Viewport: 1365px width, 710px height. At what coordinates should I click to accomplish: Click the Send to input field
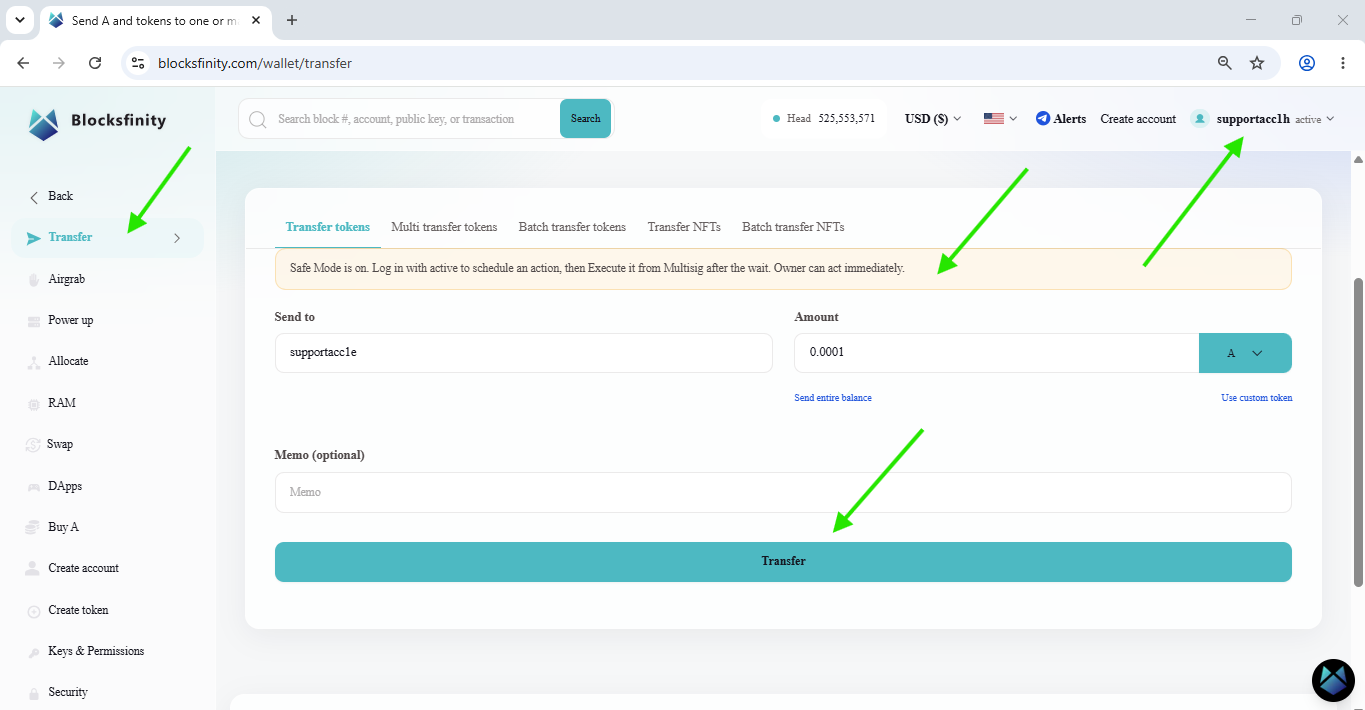tap(524, 353)
